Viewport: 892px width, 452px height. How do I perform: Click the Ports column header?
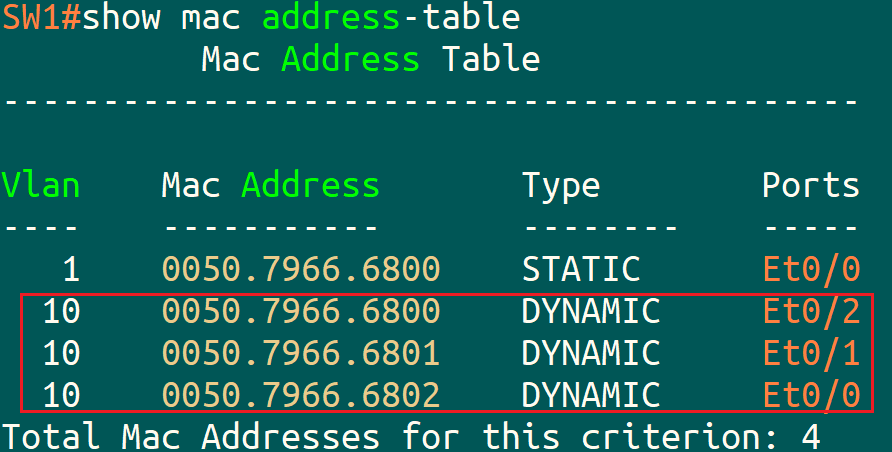tap(810, 185)
